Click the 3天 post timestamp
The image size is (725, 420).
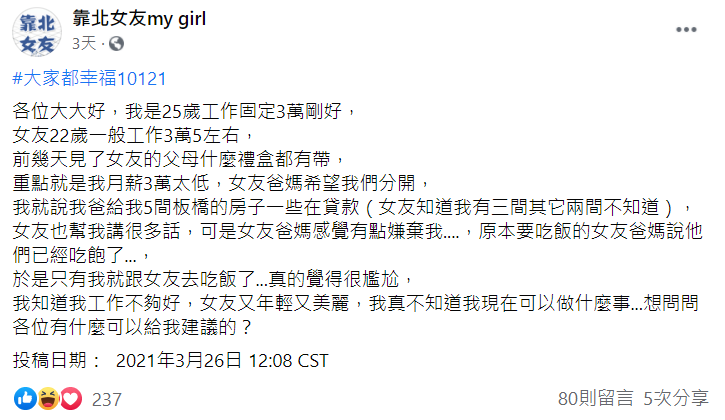(84, 44)
